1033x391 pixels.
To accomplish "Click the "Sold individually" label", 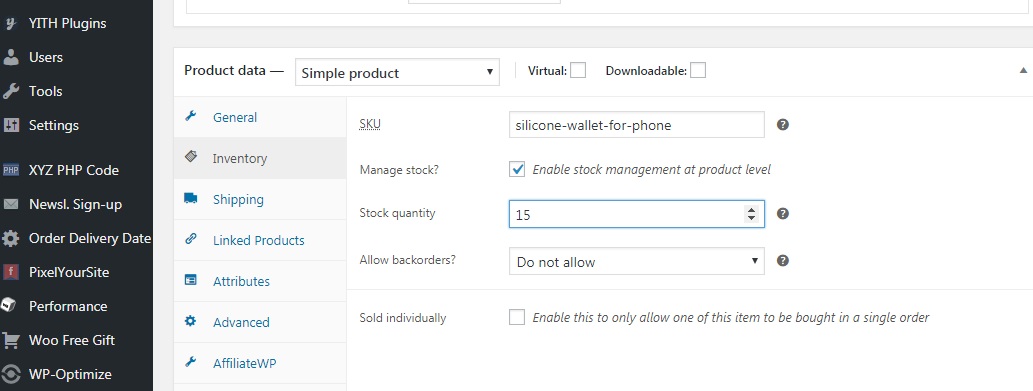I will [403, 318].
